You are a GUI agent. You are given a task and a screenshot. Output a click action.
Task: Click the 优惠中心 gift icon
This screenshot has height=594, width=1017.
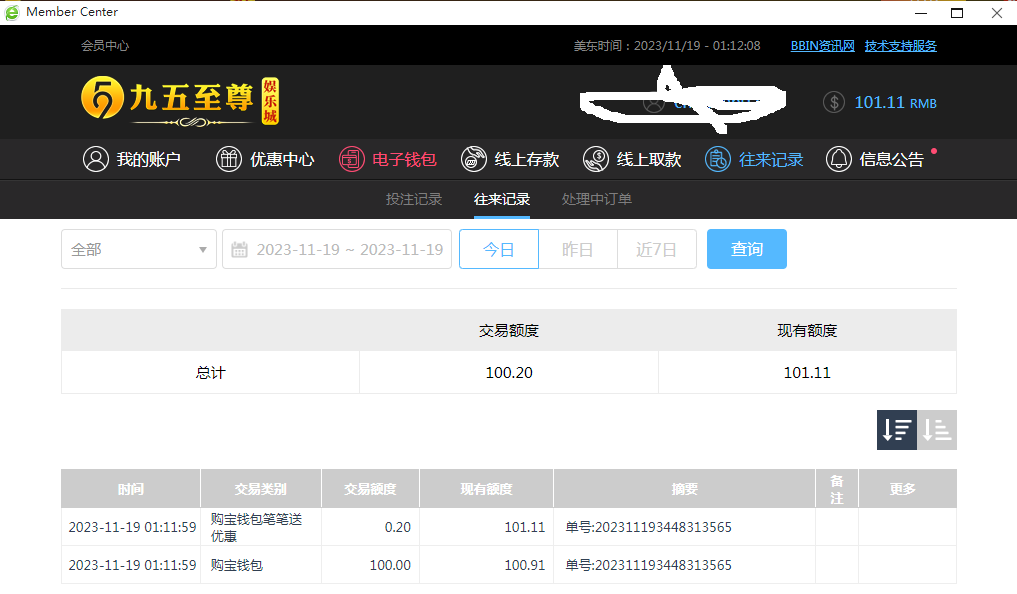pyautogui.click(x=228, y=159)
